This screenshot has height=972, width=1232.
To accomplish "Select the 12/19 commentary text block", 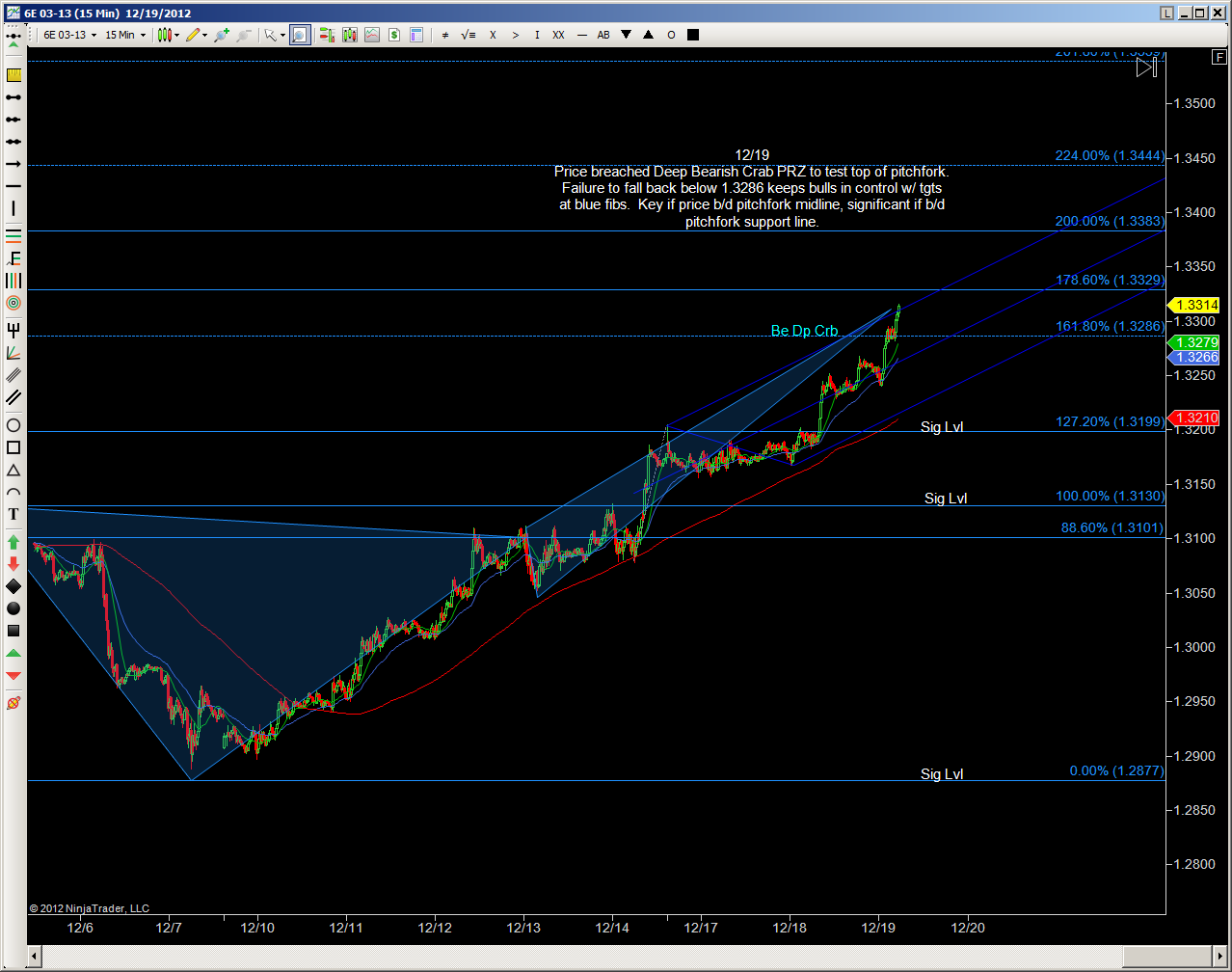I will point(752,188).
